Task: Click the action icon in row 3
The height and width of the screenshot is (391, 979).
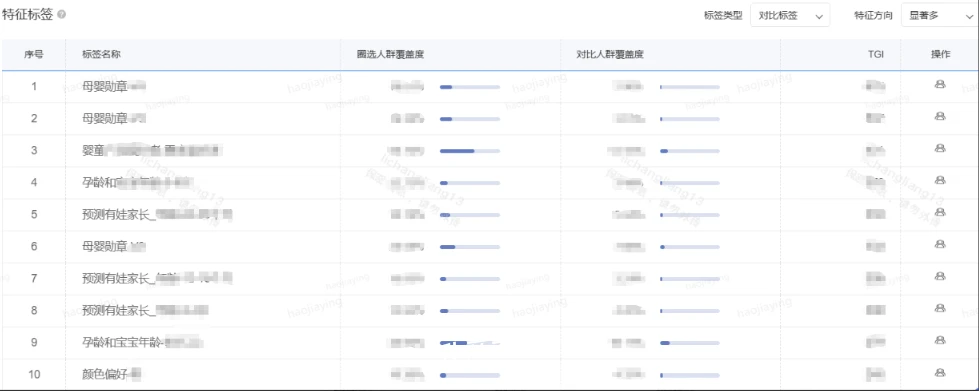Action: click(x=940, y=149)
